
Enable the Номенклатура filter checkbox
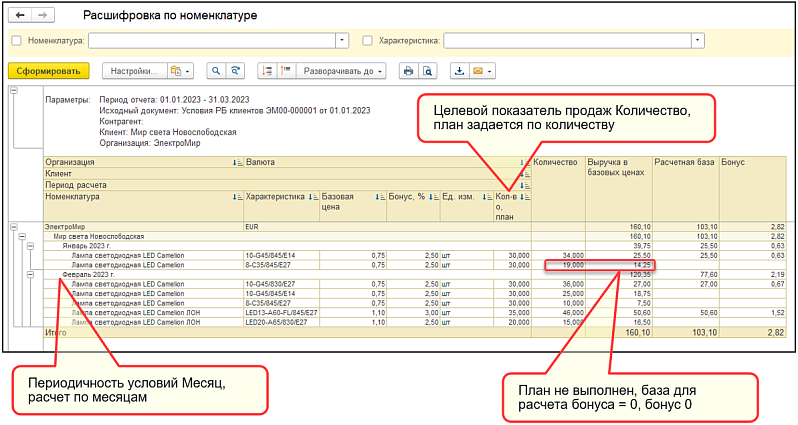click(x=16, y=41)
